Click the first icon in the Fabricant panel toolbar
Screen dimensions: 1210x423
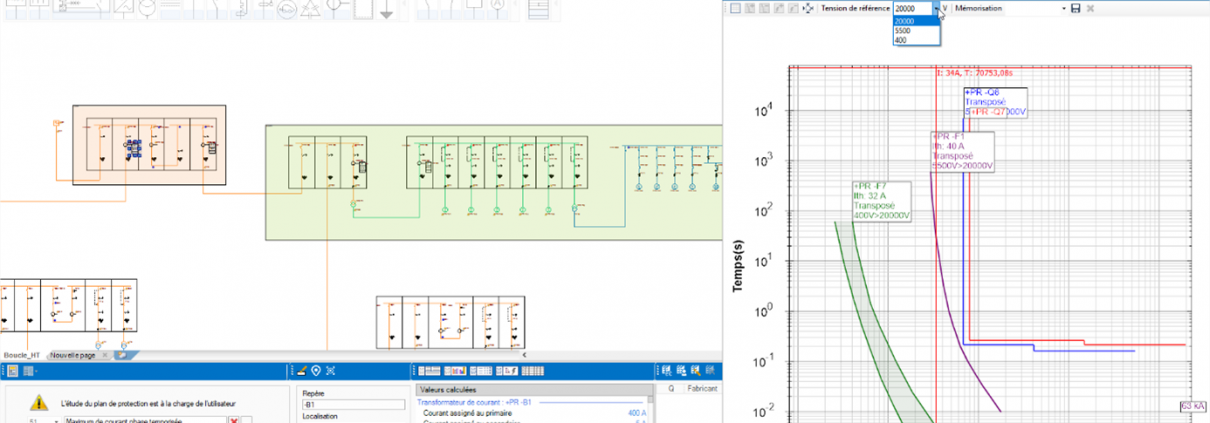coord(667,371)
